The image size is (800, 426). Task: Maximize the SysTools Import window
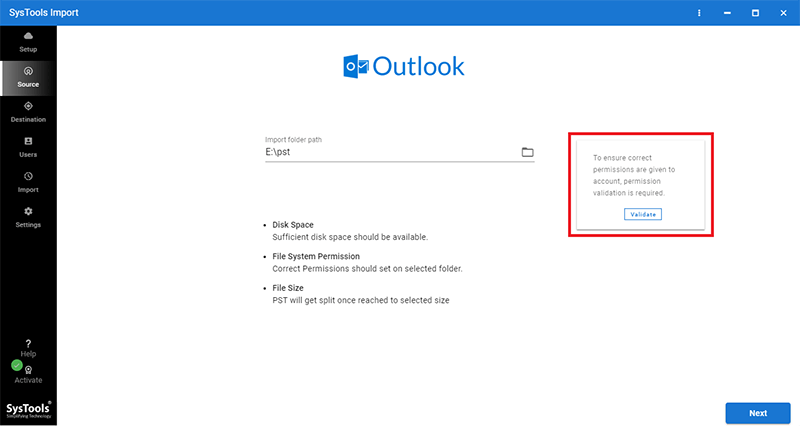[x=755, y=13]
